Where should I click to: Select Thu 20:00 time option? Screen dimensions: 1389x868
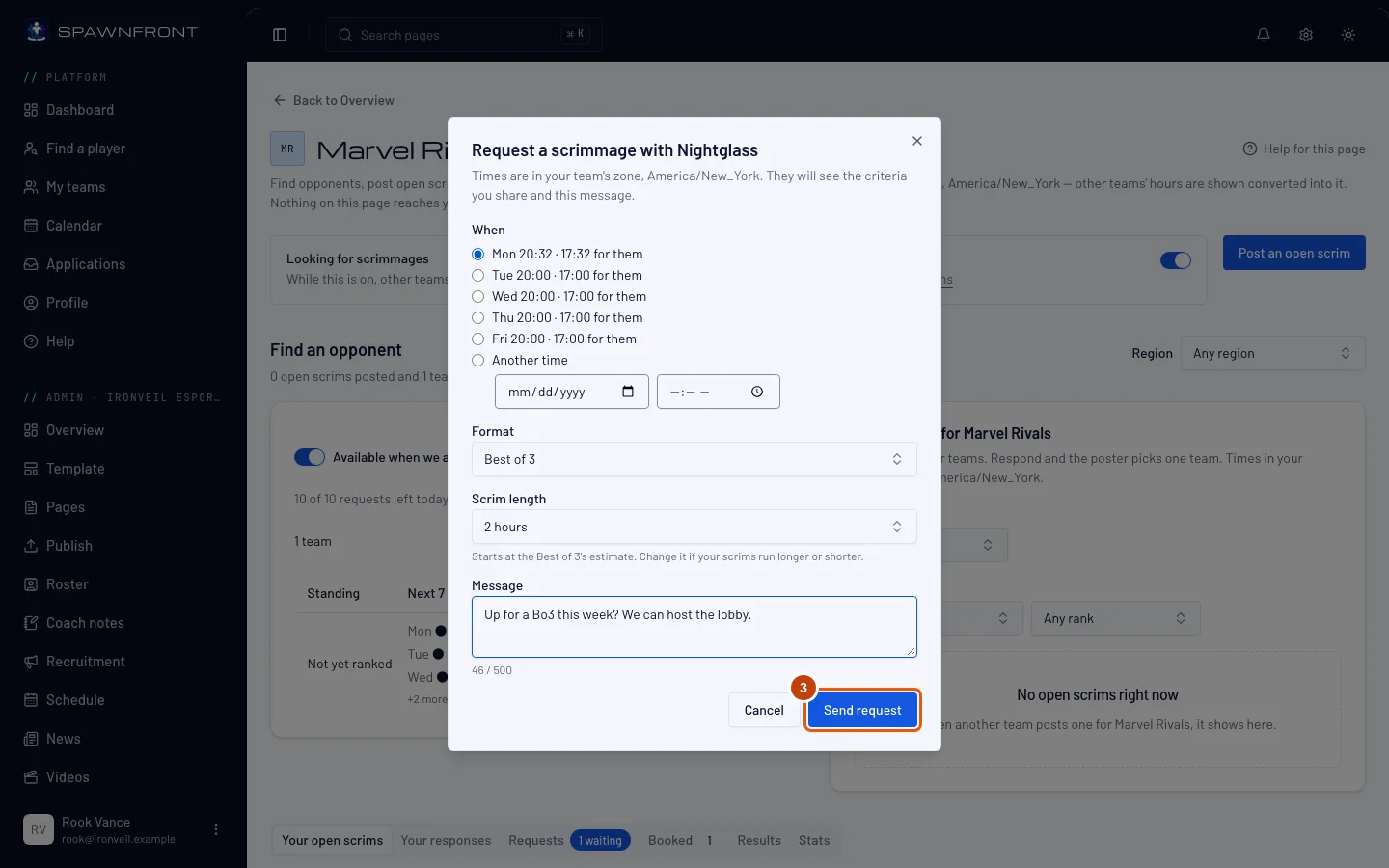click(477, 318)
